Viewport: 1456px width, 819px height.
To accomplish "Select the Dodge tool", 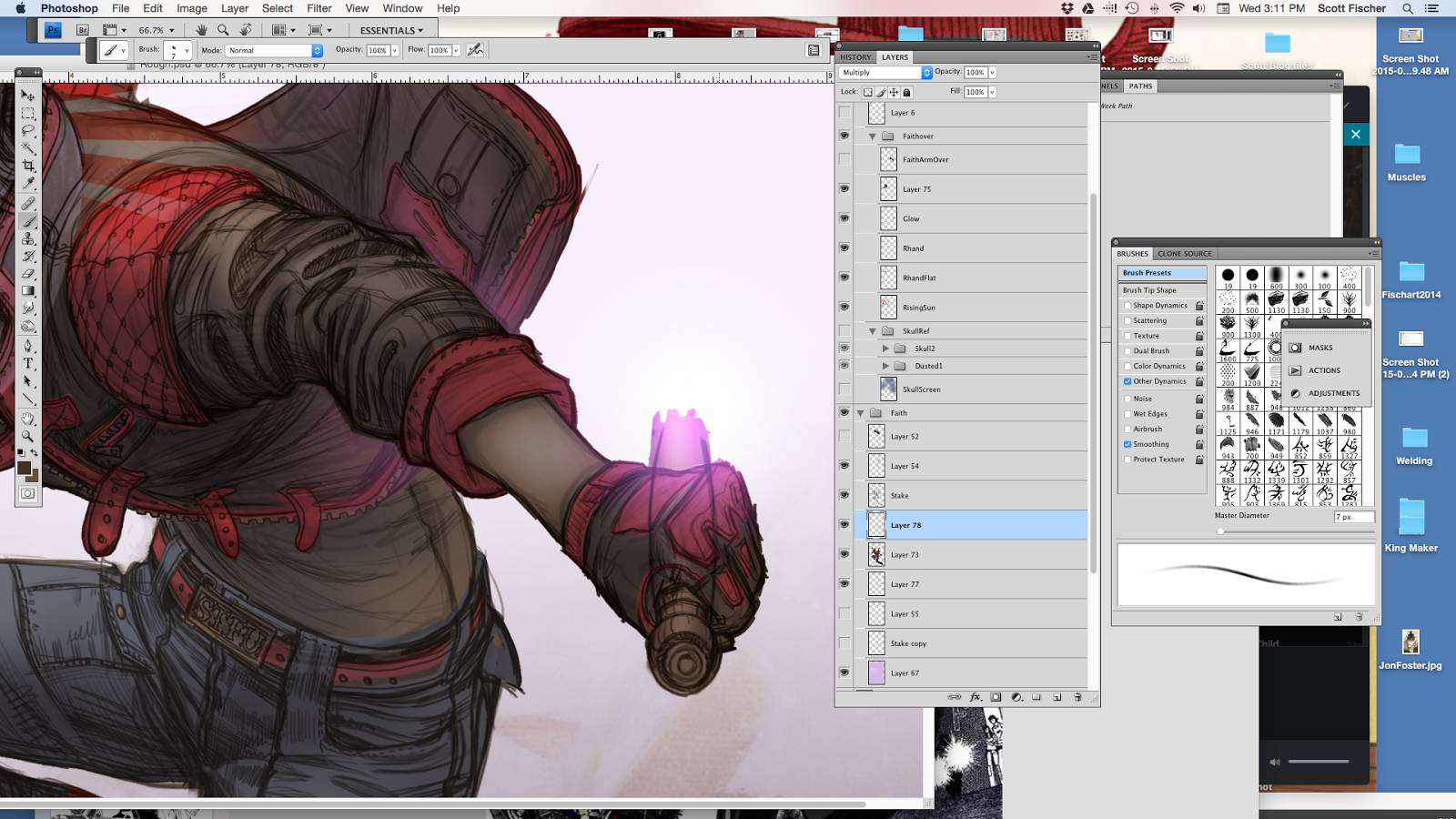I will 28,326.
